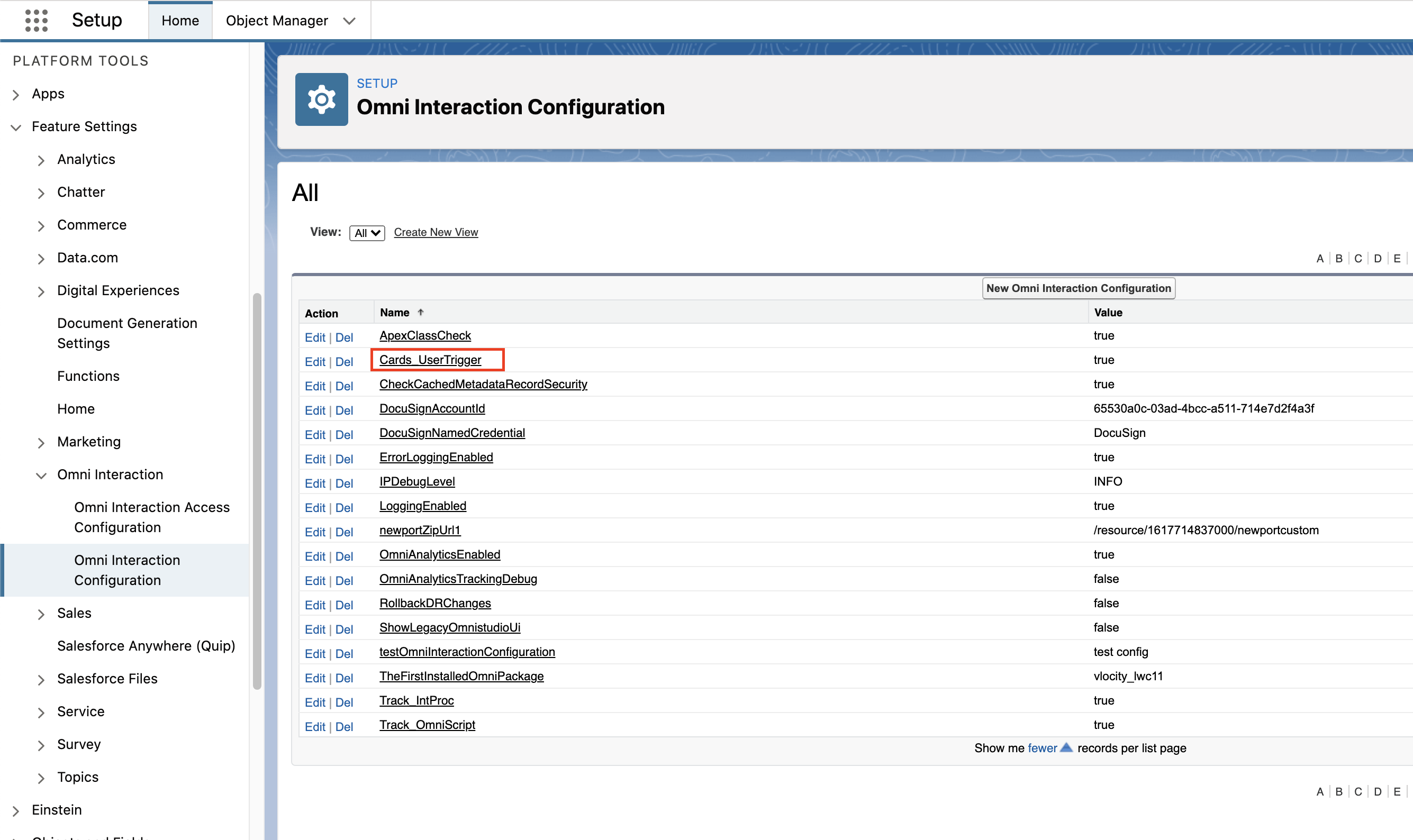
Task: Filter by letter C in top alphabet bar
Action: [1358, 259]
